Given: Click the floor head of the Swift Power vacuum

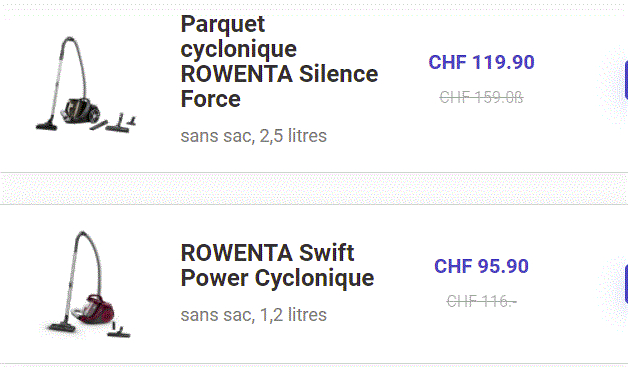Looking at the screenshot, I should click(61, 327).
